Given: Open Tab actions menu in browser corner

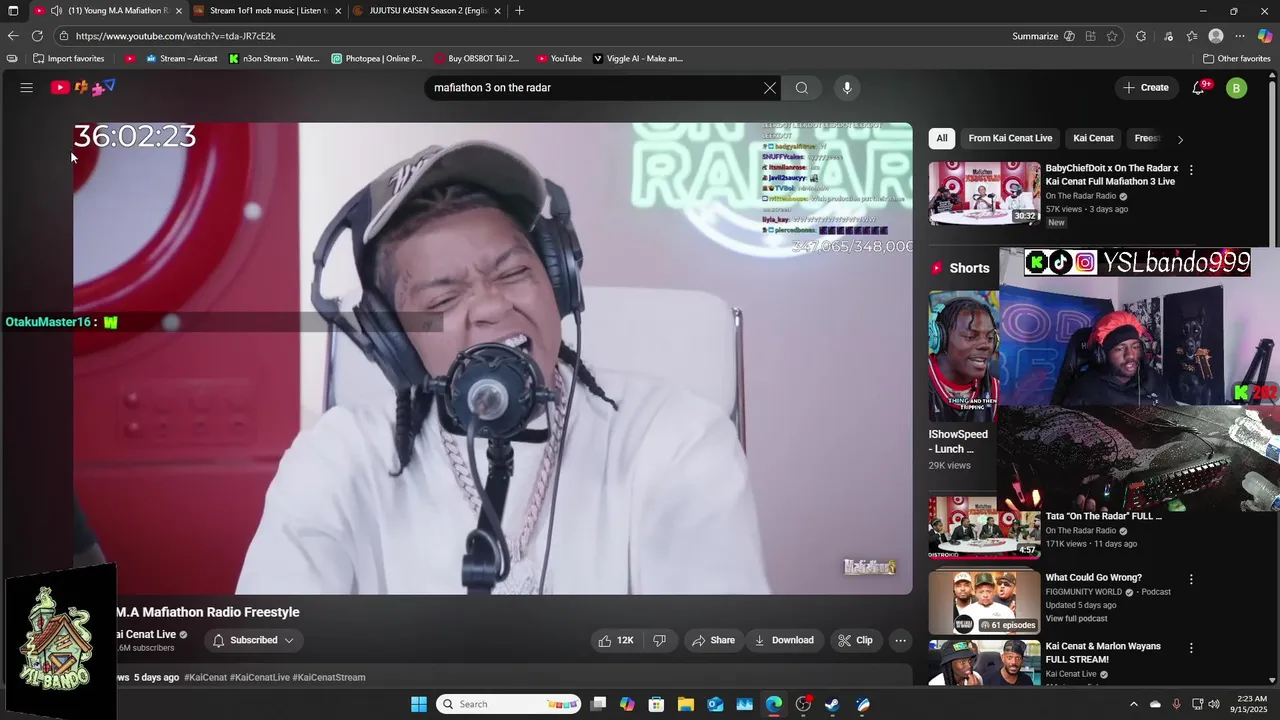Looking at the screenshot, I should [13, 11].
